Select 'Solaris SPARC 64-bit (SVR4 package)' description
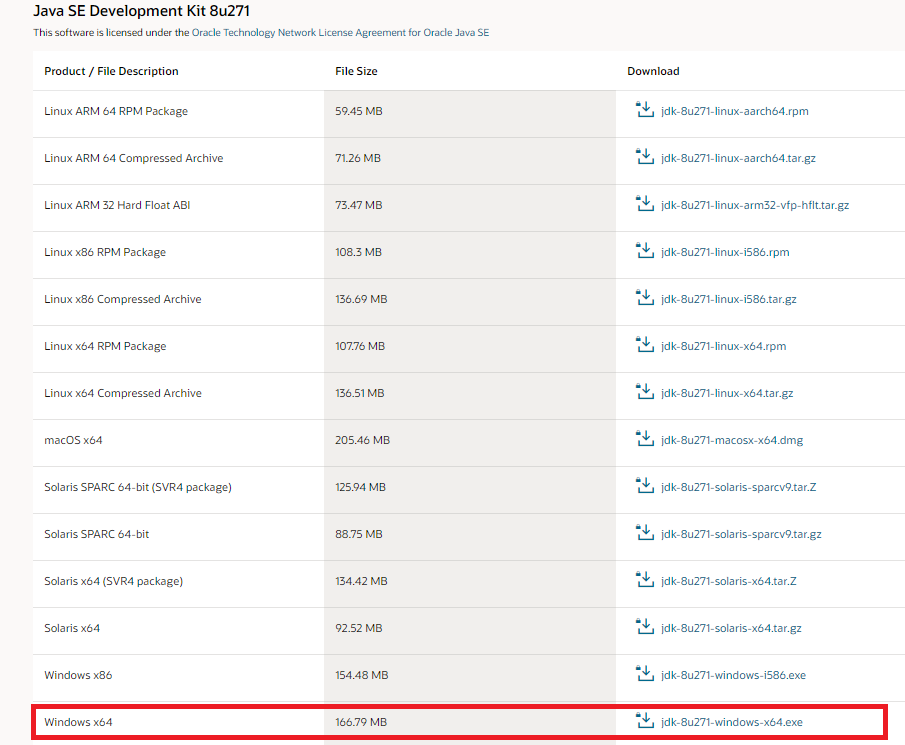 (x=138, y=487)
